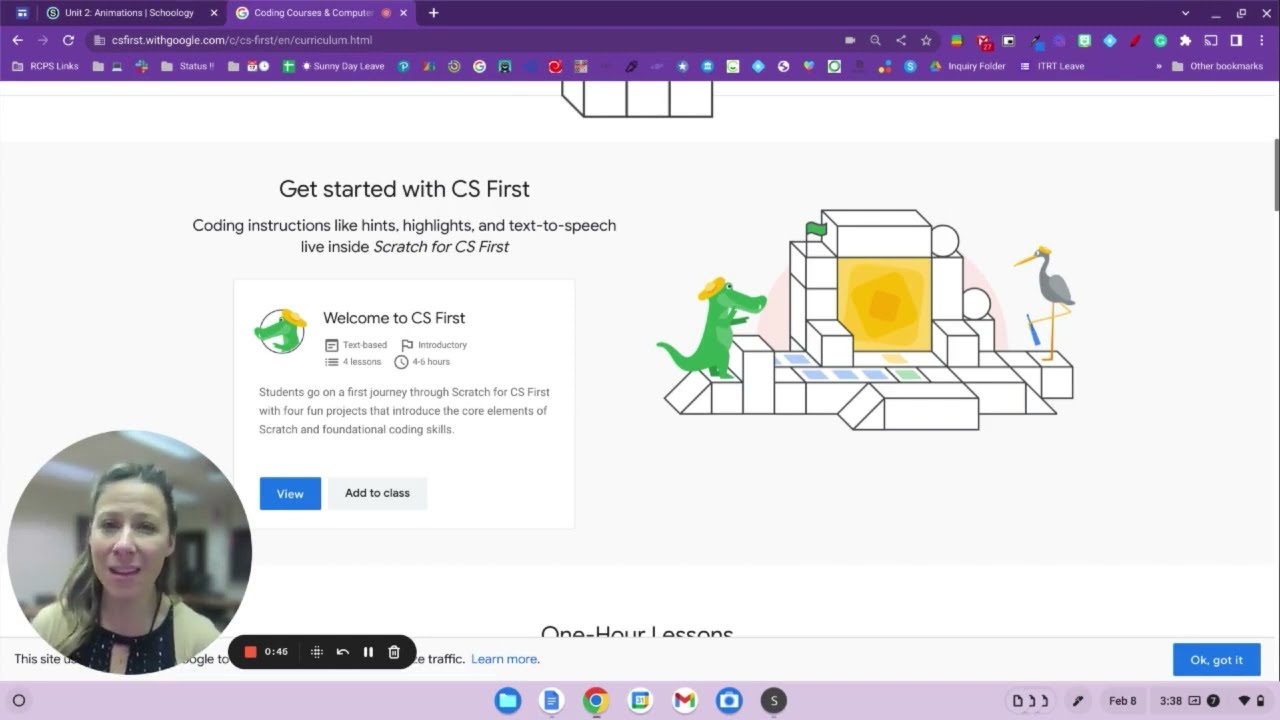Open Inquiry Folder bookmark
Viewport: 1280px width, 720px height.
tap(968, 66)
